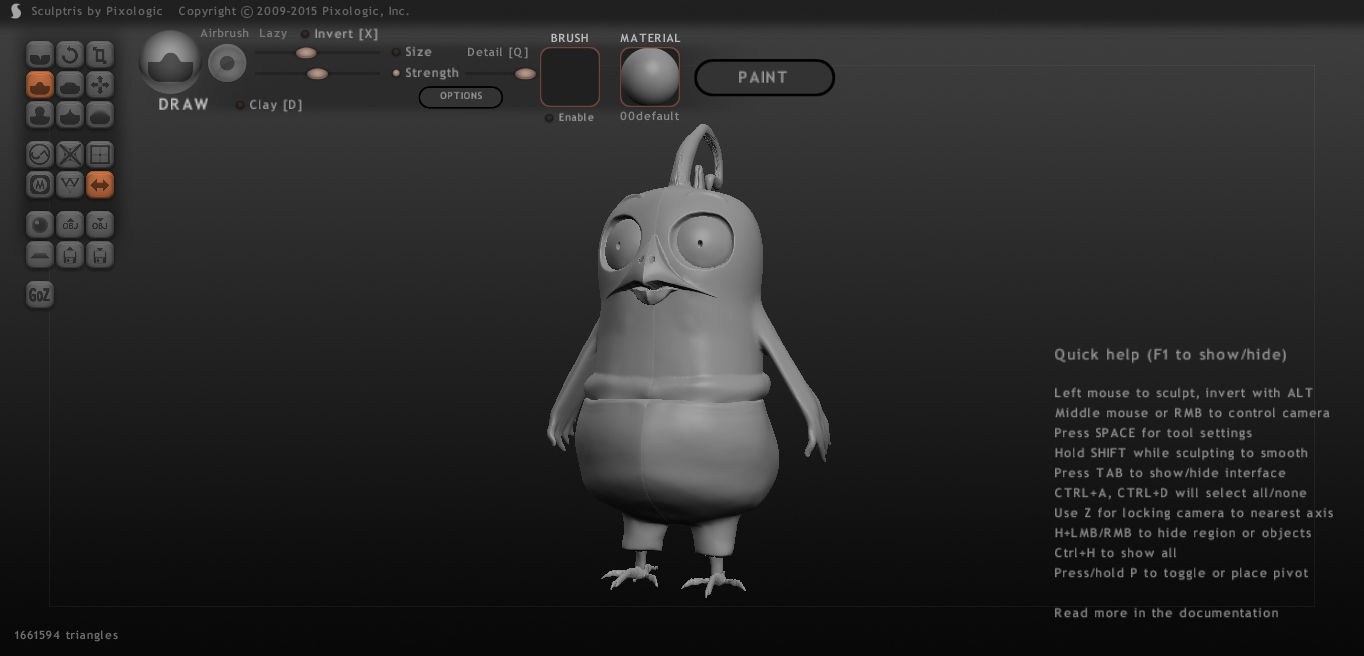Image resolution: width=1364 pixels, height=656 pixels.
Task: Open the Options panel
Action: [460, 97]
